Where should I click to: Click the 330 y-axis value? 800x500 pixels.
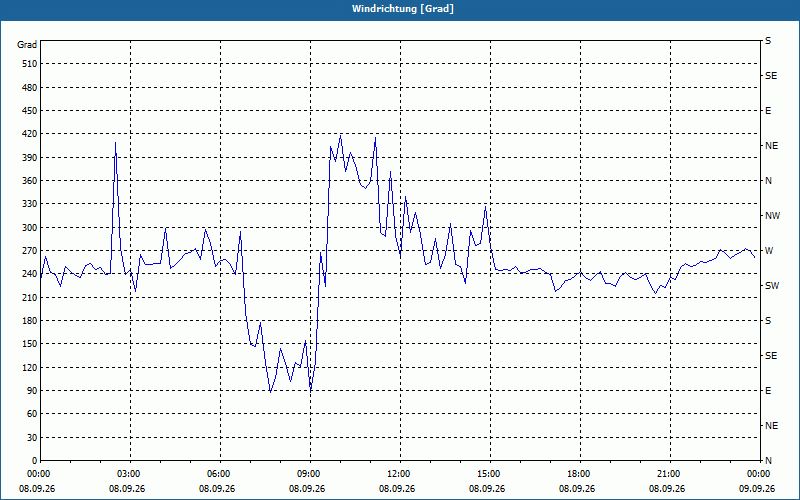coord(30,204)
